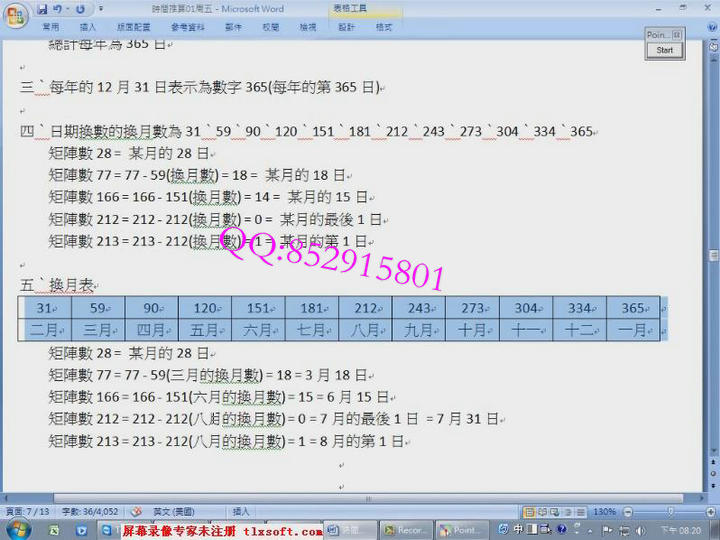Click the Redo icon in quick access toolbar

[79, 9]
